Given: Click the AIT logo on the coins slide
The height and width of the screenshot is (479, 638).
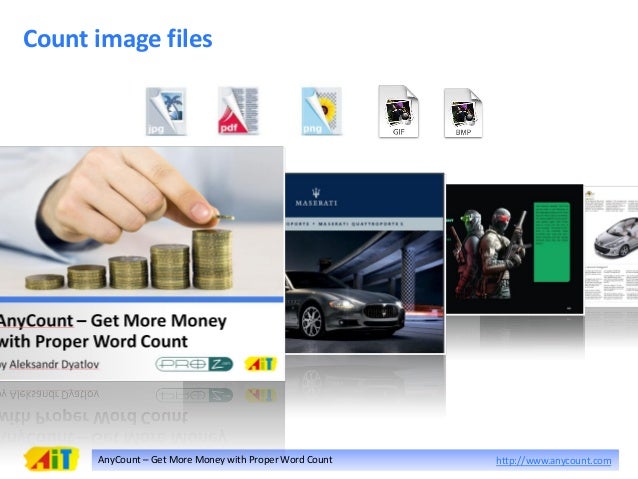Looking at the screenshot, I should tap(261, 363).
